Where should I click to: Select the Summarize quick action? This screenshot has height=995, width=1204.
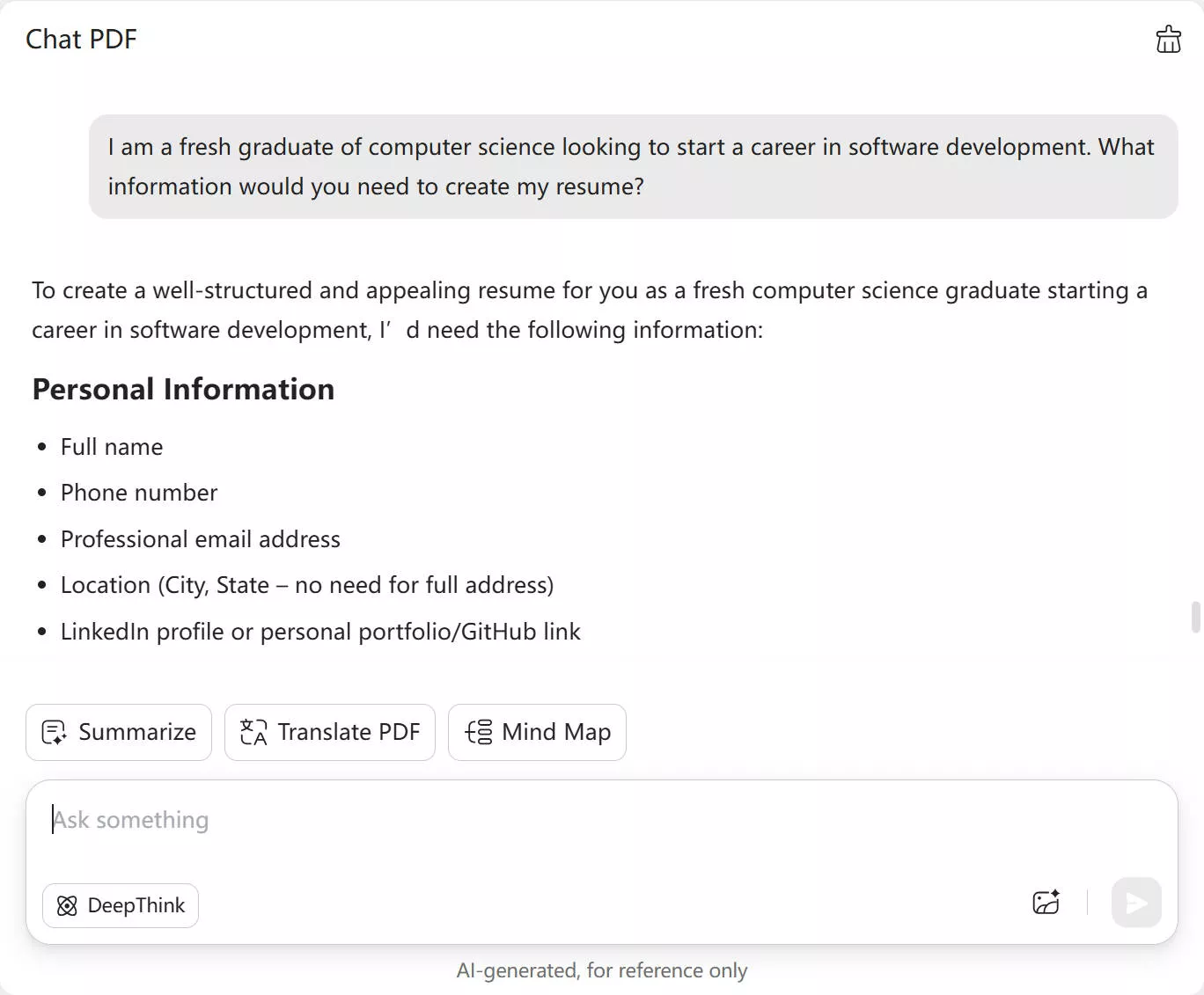pos(119,732)
